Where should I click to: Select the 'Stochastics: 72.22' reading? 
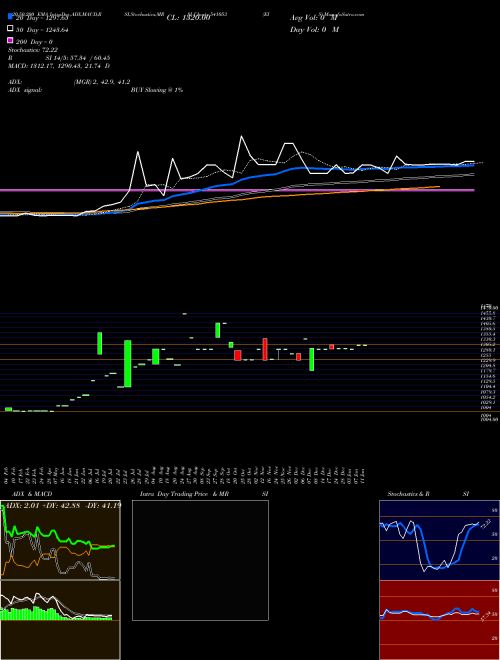[33, 50]
